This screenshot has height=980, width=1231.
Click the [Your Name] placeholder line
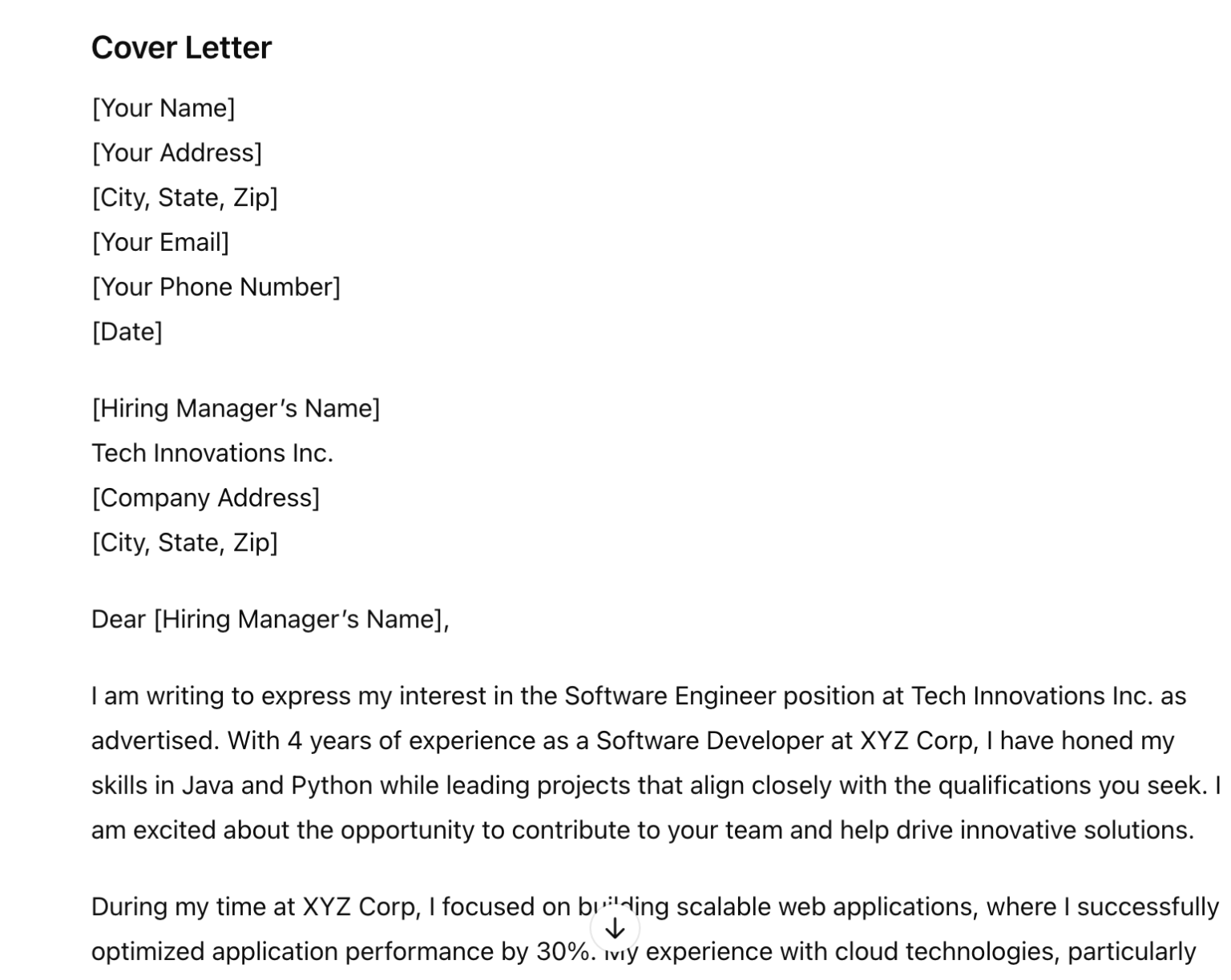click(x=163, y=108)
